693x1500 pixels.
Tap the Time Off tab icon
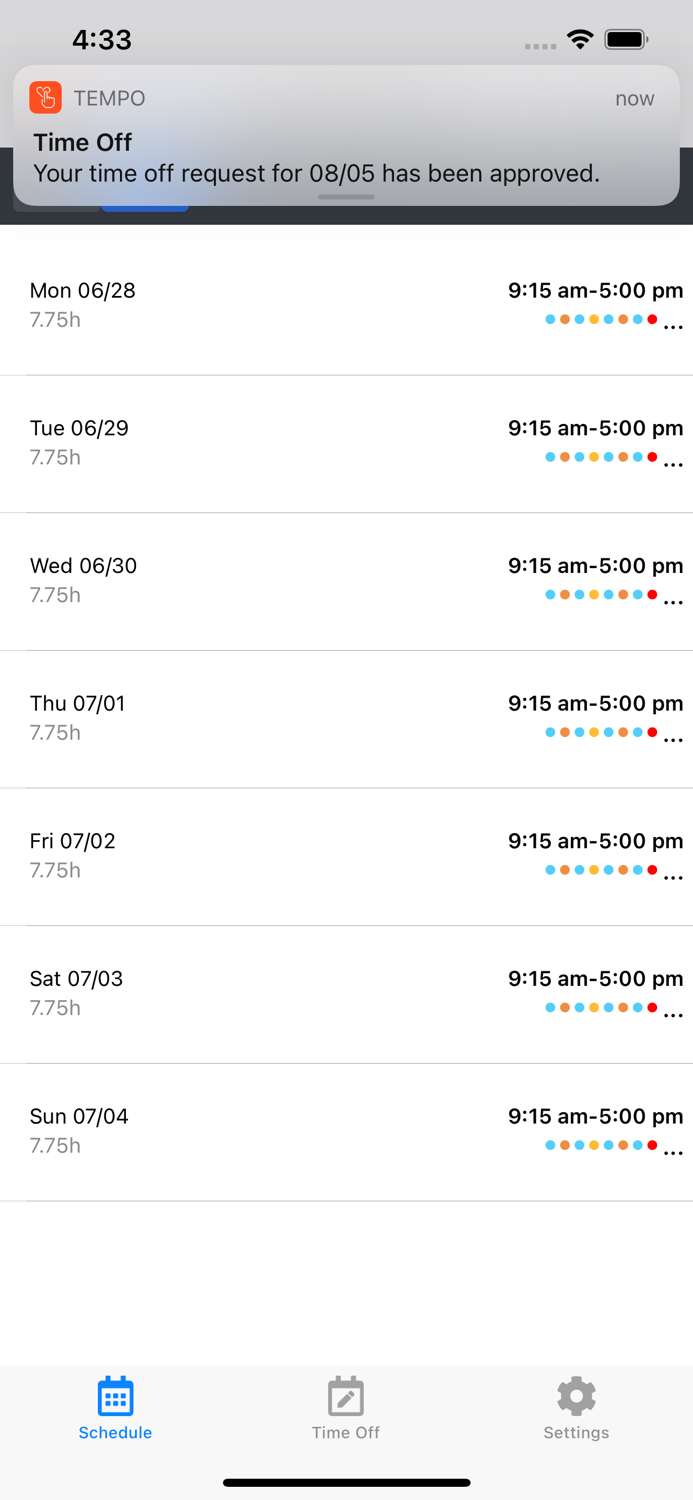click(345, 1396)
